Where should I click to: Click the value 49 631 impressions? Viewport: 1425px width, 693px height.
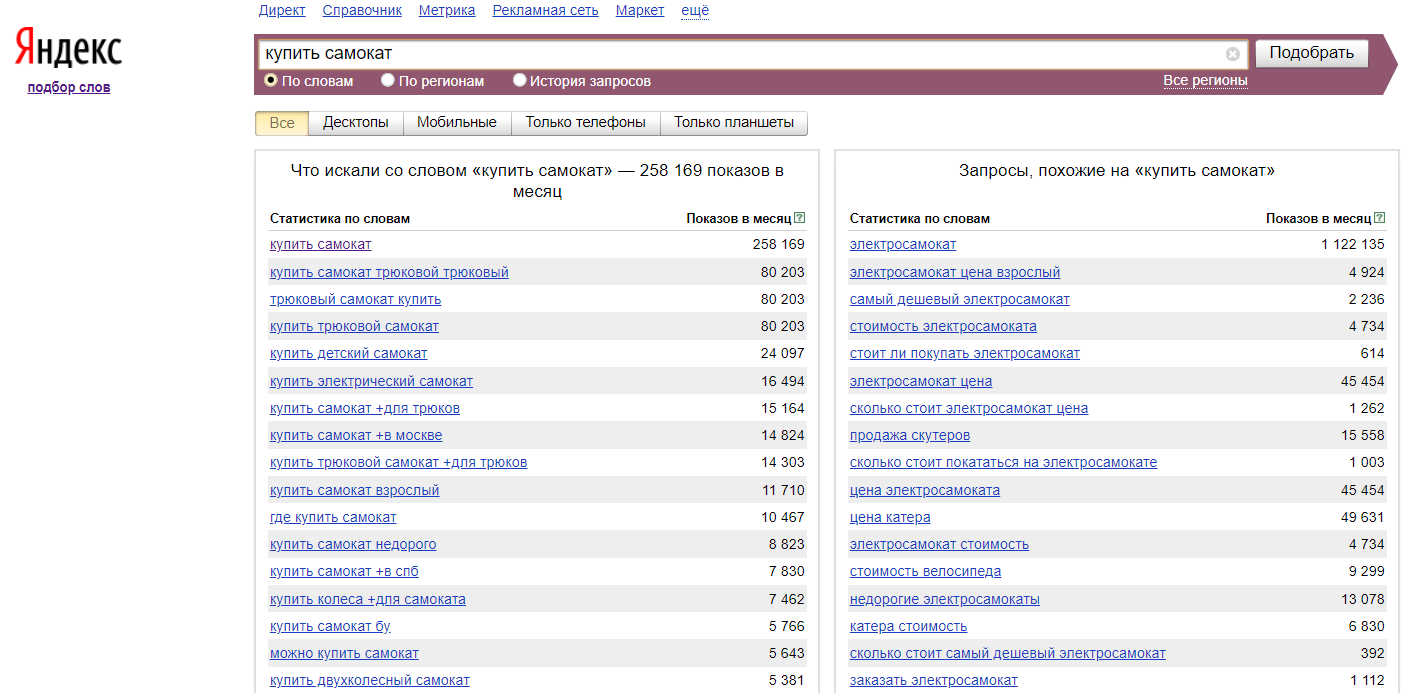(1363, 517)
